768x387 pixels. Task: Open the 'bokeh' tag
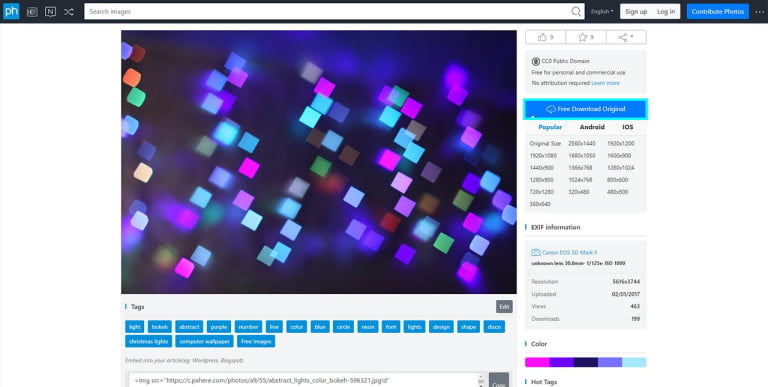160,327
